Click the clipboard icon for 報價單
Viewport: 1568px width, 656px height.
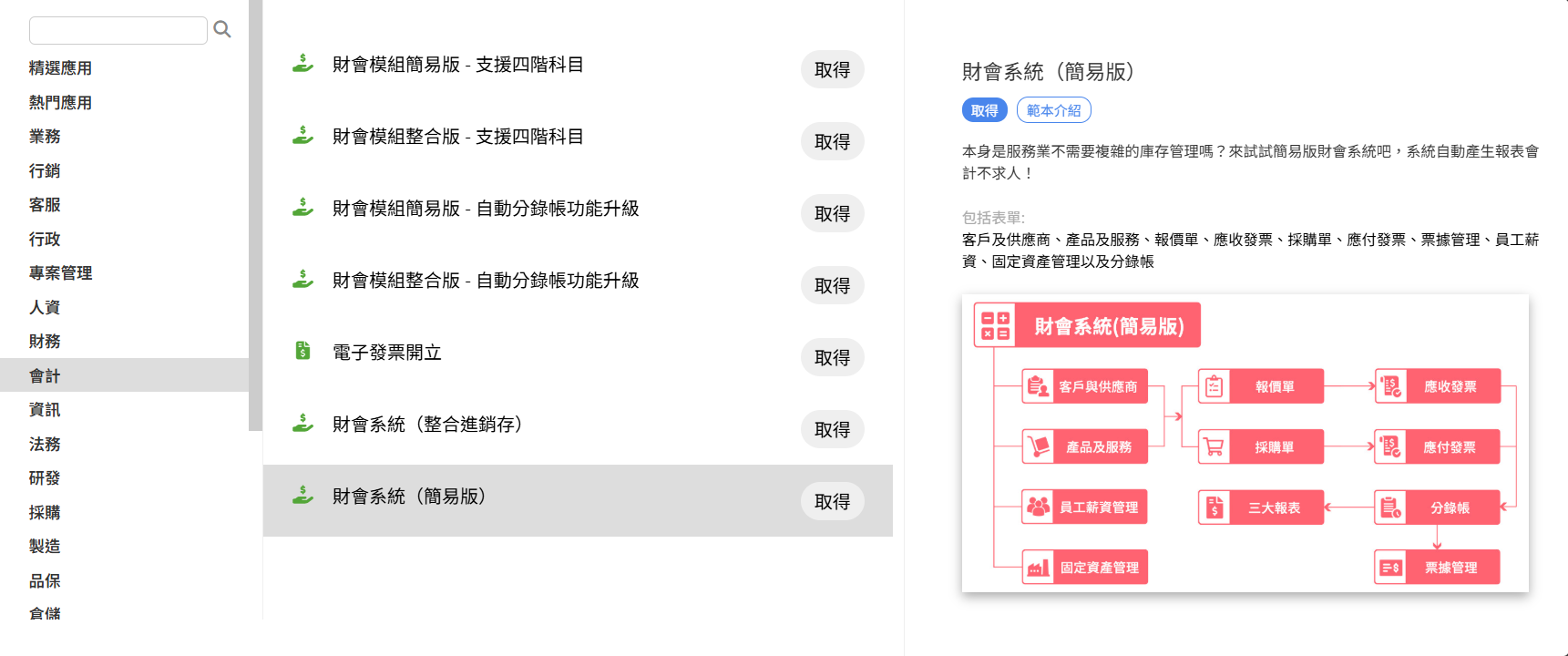[1214, 387]
